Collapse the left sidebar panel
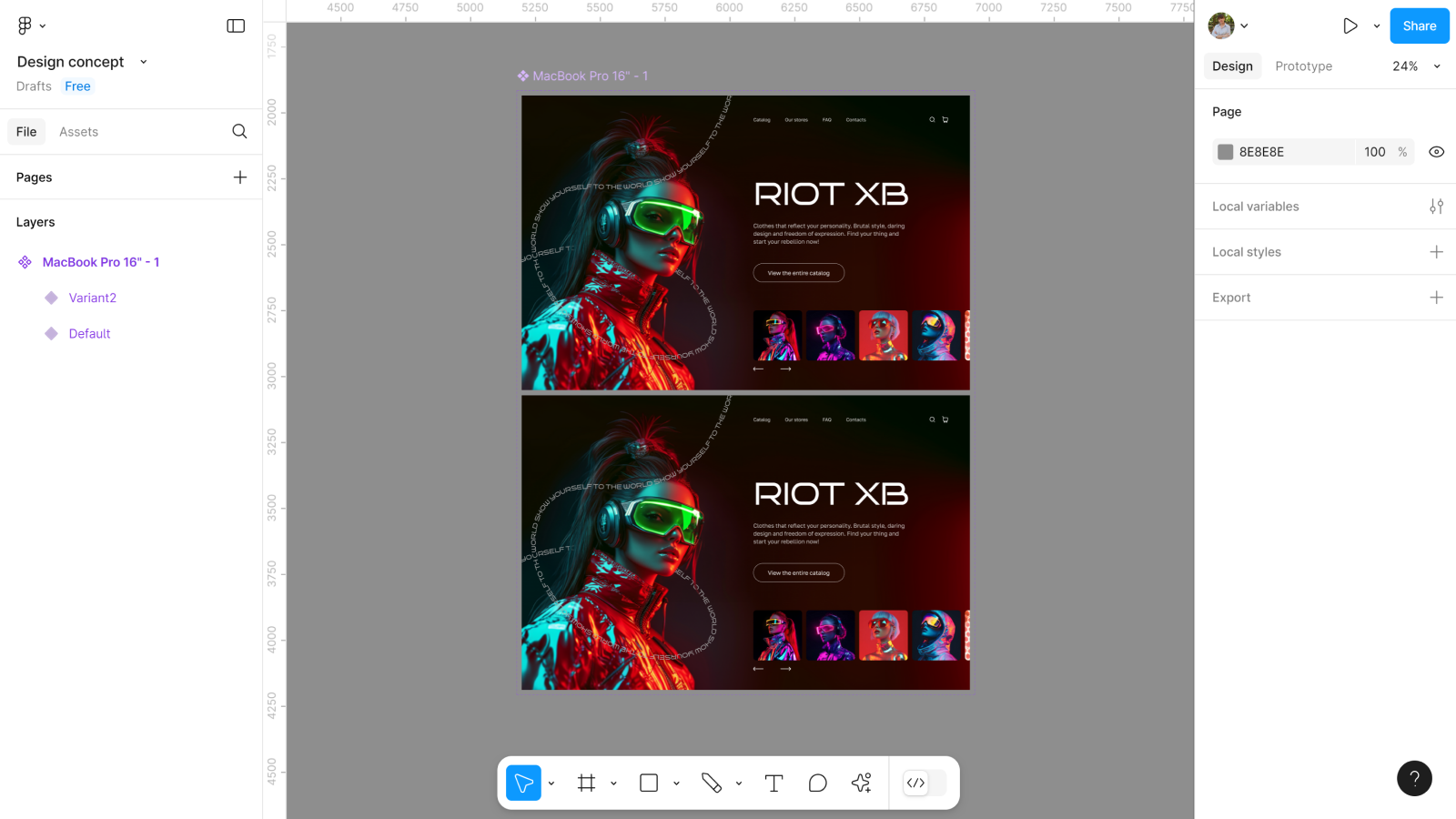Screen dimensions: 1456x819 (x=236, y=25)
